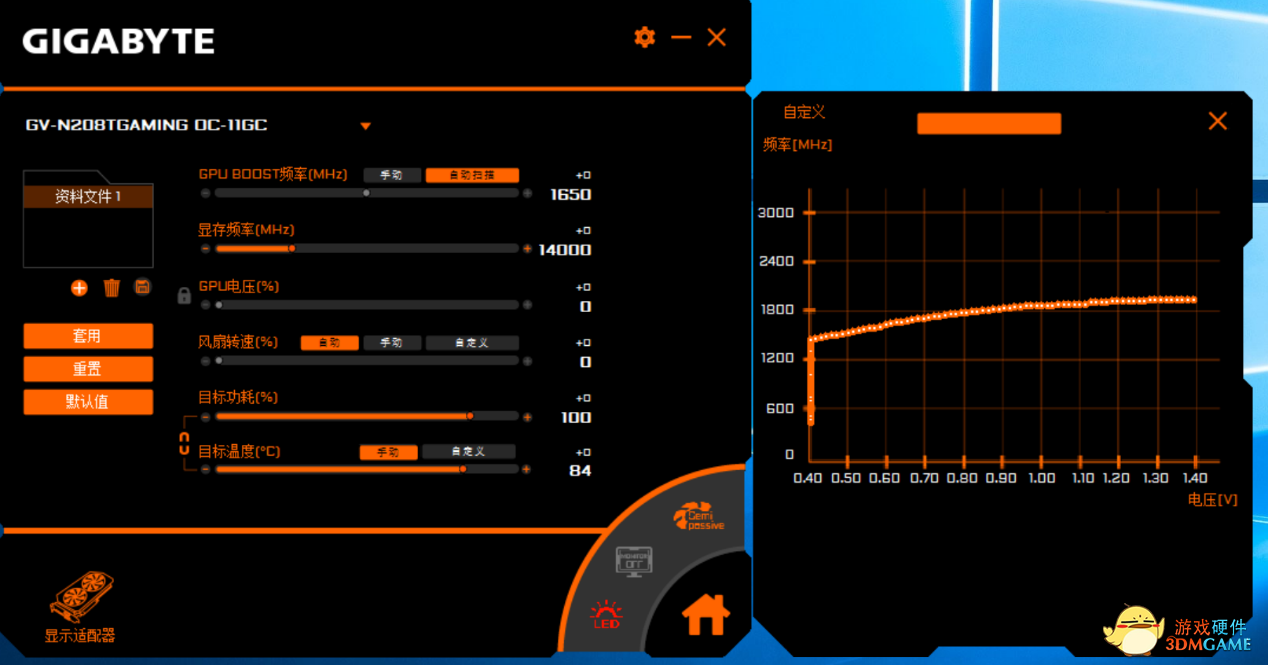Click the GPU电压 slider track

(366, 305)
